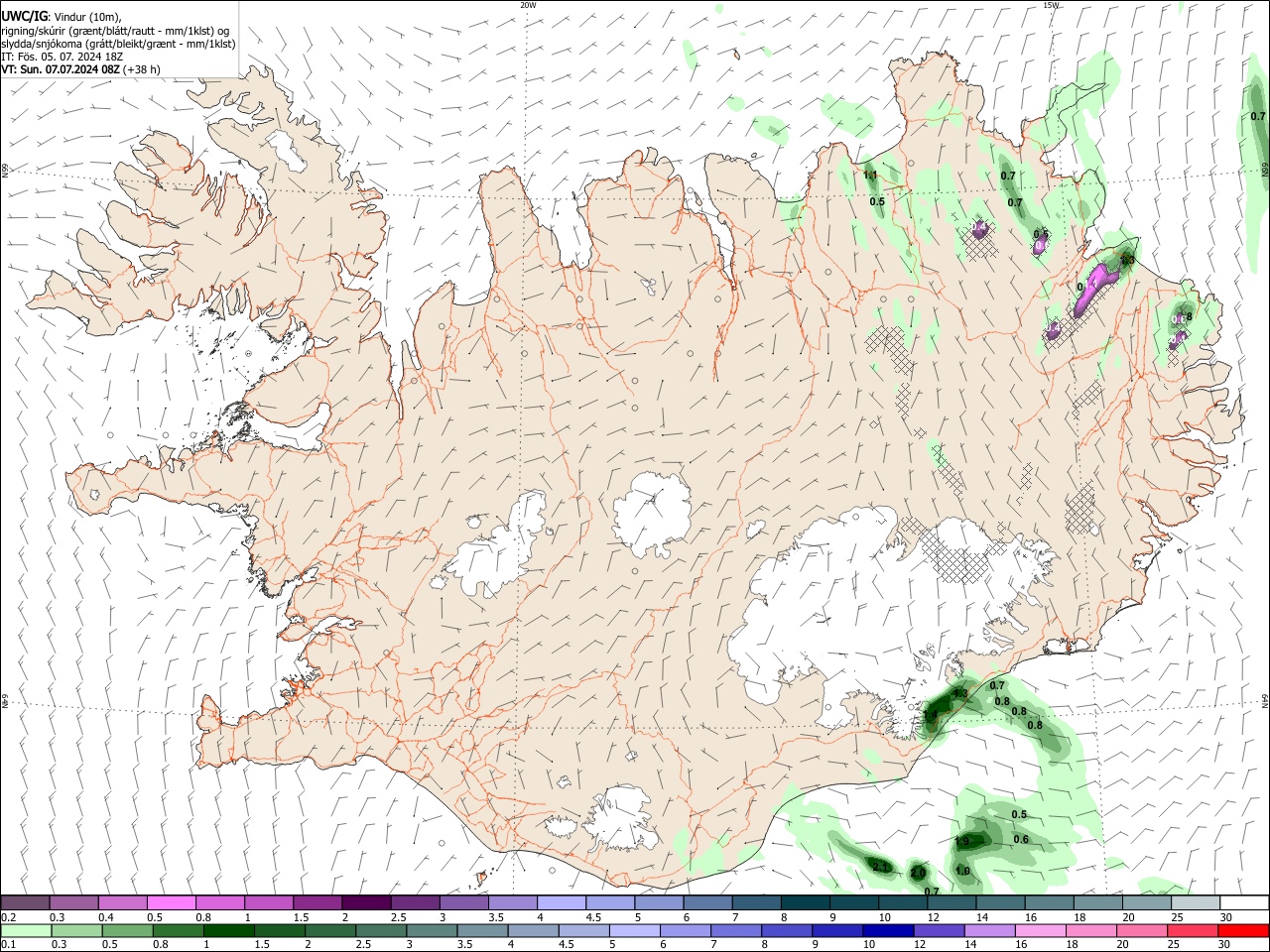The width and height of the screenshot is (1270, 952).
Task: Pick the upper-row swatch labeled 1.5
Action: click(317, 902)
